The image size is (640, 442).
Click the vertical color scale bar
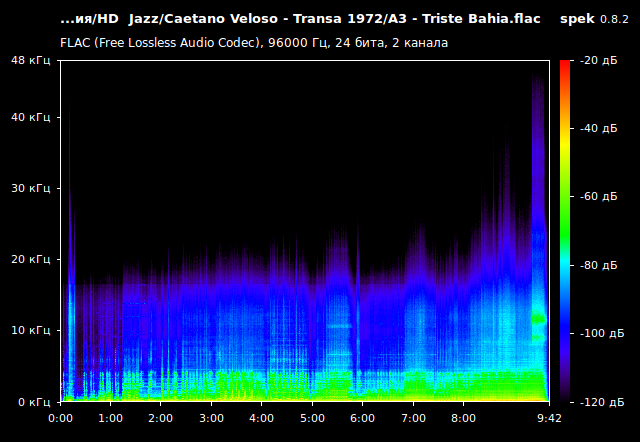click(565, 230)
